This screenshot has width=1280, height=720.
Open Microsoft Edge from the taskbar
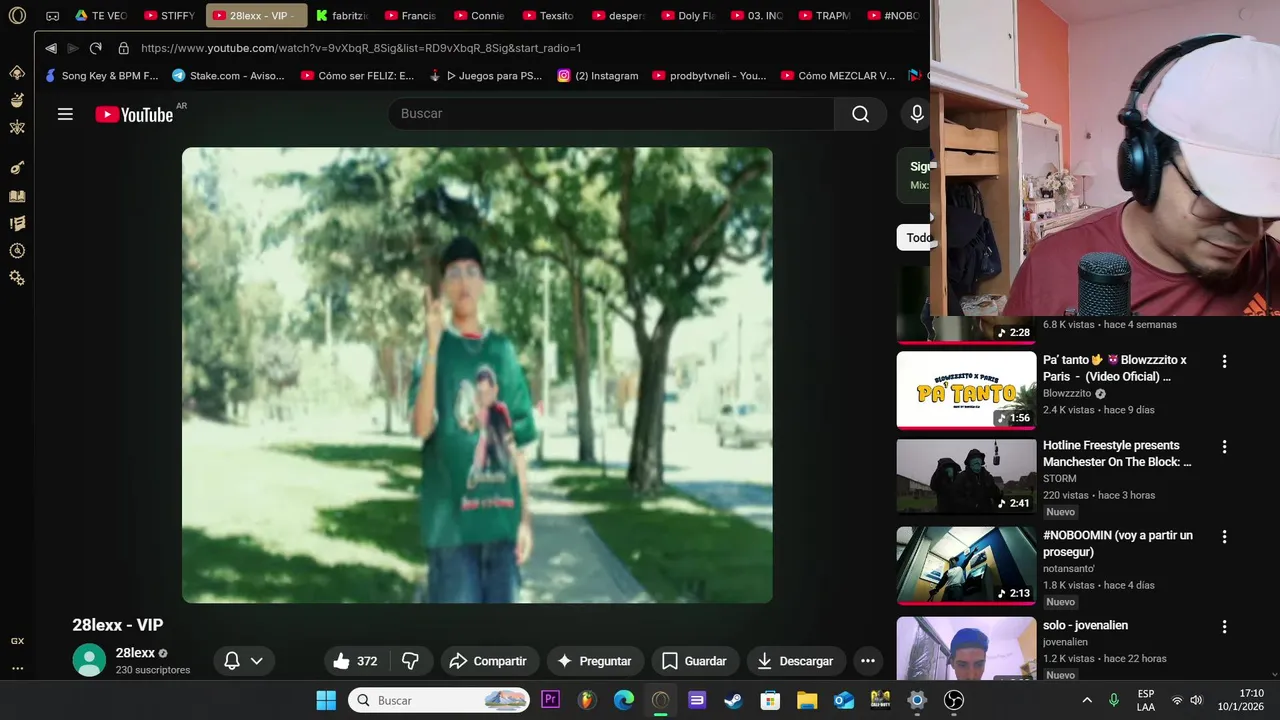(624, 700)
